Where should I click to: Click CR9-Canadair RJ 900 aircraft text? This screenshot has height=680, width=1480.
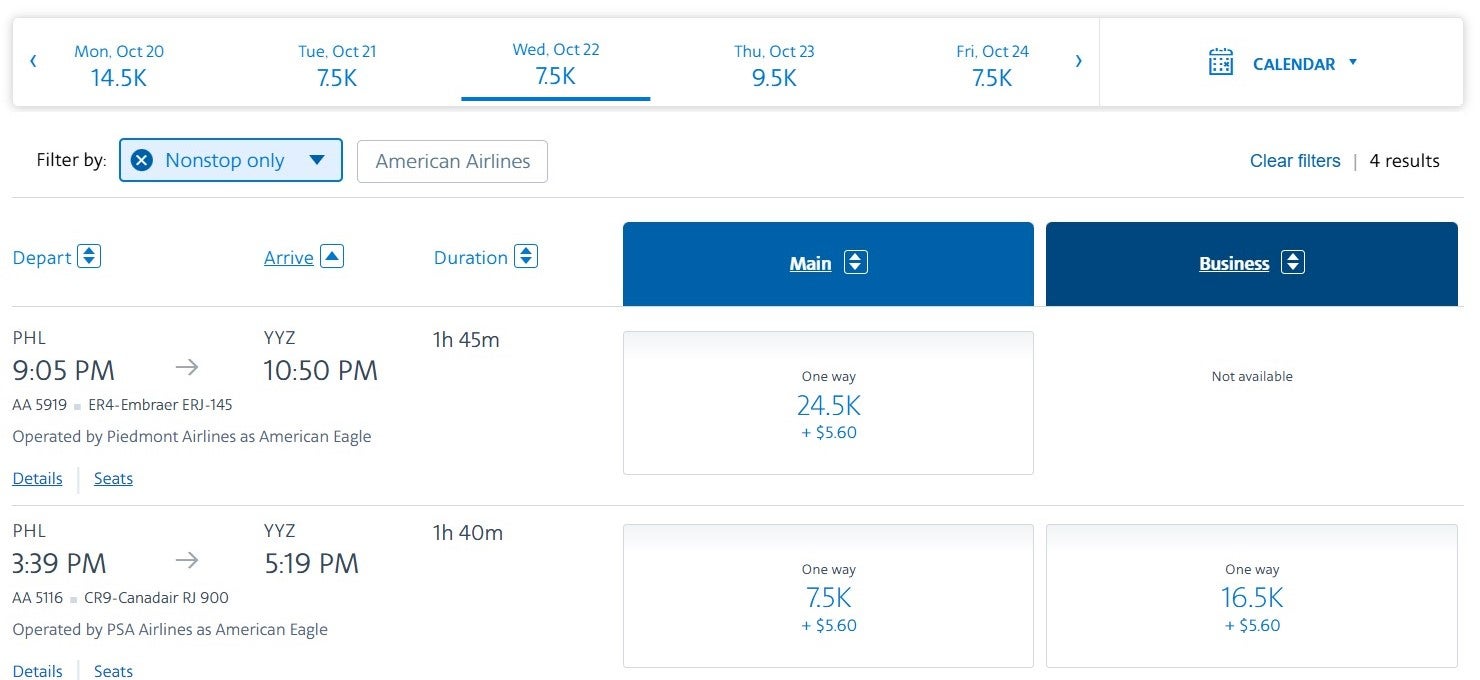click(x=156, y=598)
